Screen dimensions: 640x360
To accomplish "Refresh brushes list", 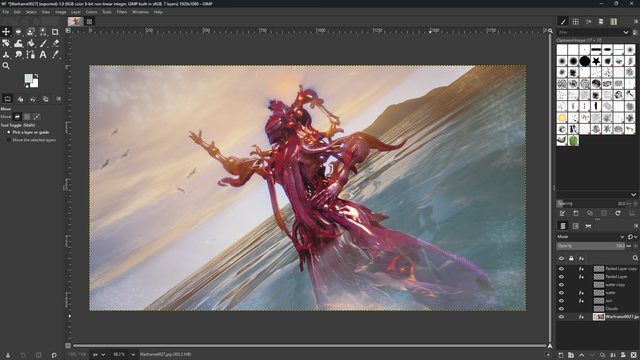I will (618, 213).
